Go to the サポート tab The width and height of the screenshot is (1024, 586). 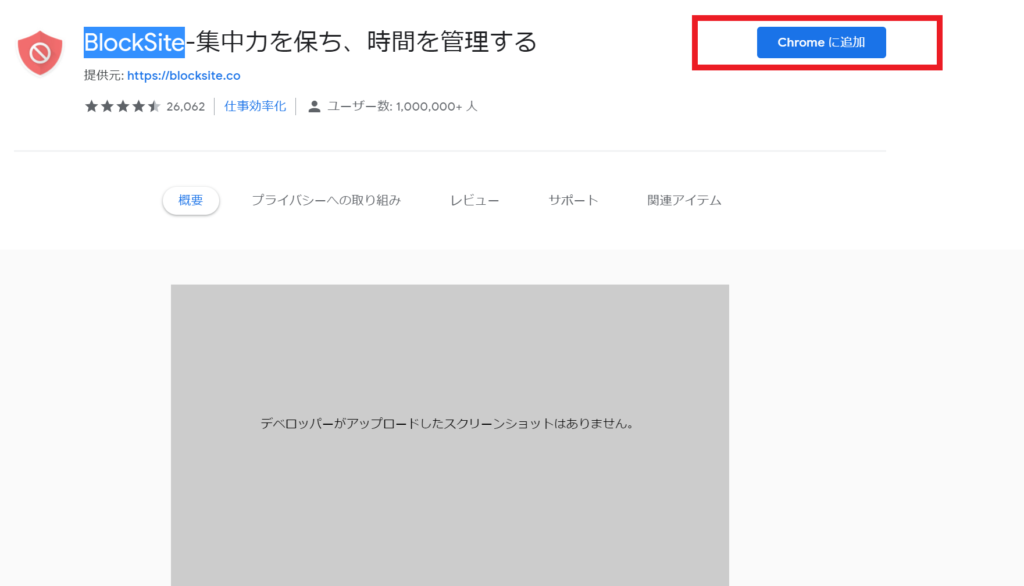pos(573,201)
